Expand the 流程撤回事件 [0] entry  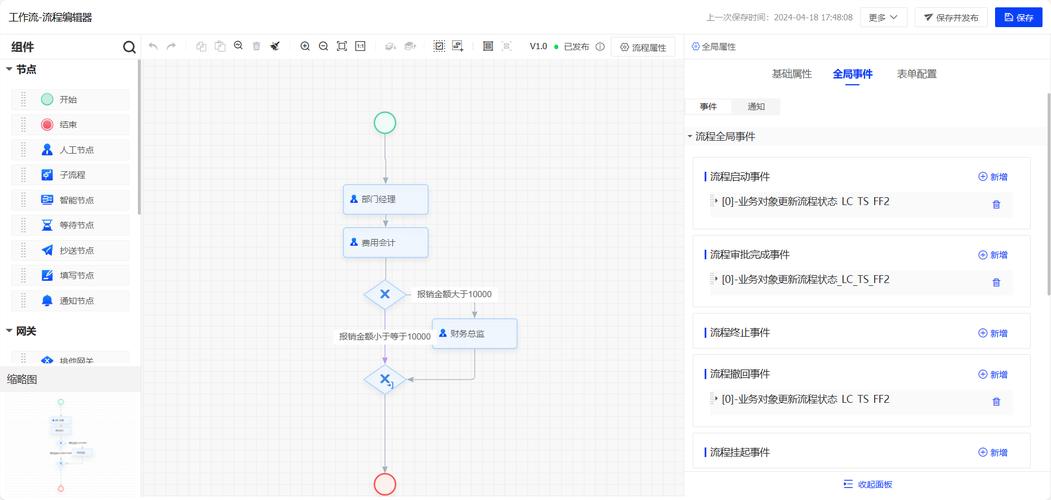coord(716,399)
